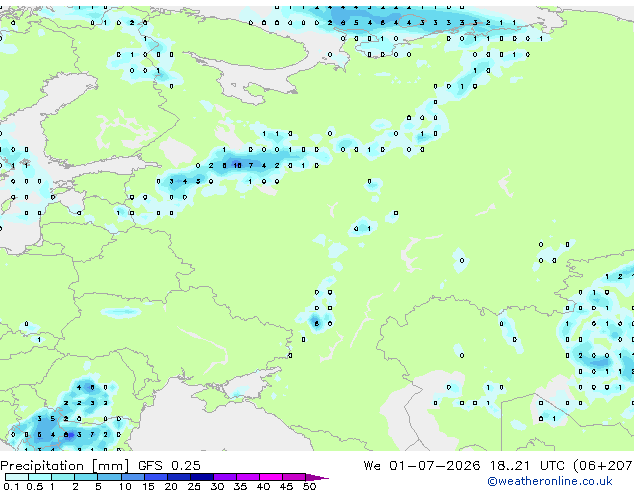The width and height of the screenshot is (634, 490).
Task: Click the '18' precipitation value on map
Action: pyautogui.click(x=237, y=165)
